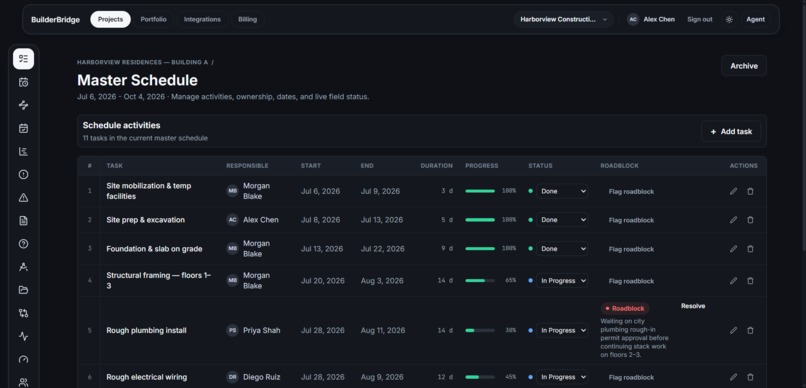806x388 pixels.
Task: Open the Gantt chart sidebar icon
Action: click(x=23, y=152)
